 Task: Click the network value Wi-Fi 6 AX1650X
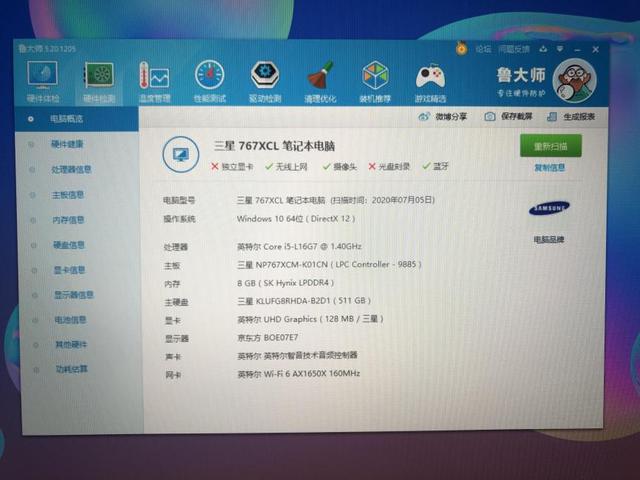[x=299, y=373]
